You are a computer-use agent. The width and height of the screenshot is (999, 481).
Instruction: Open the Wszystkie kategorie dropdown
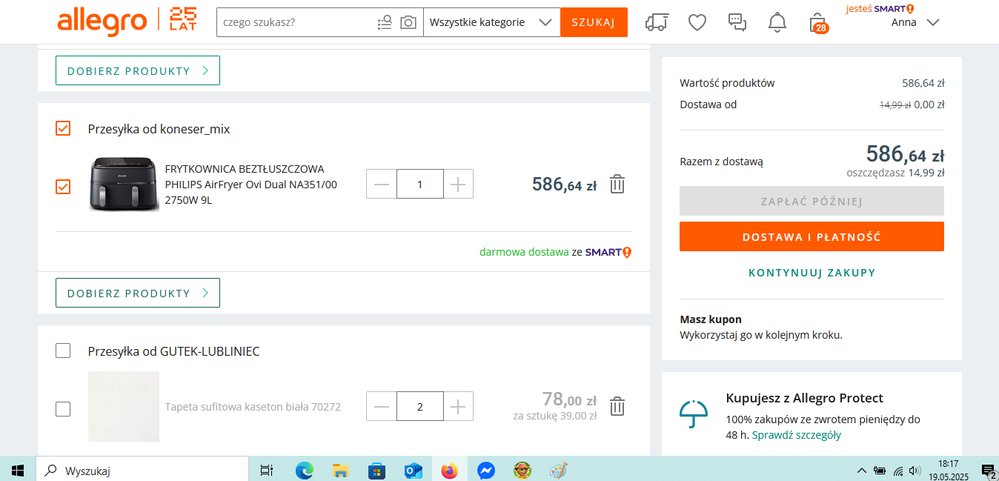tap(491, 22)
